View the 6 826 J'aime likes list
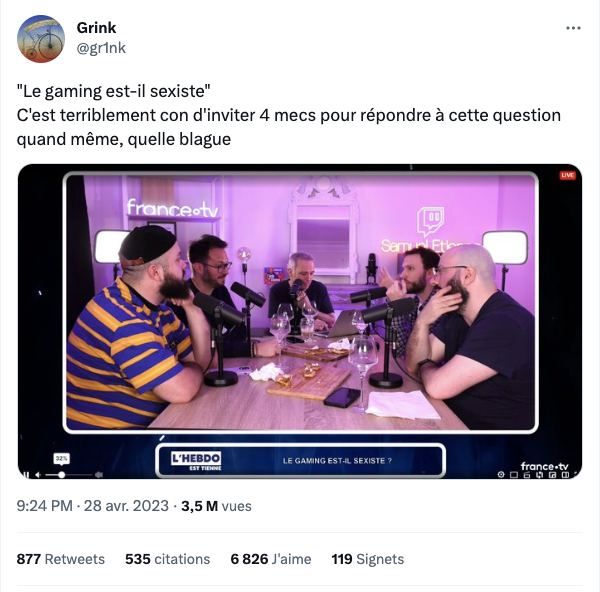Viewport: 600px width, 592px height. click(271, 559)
